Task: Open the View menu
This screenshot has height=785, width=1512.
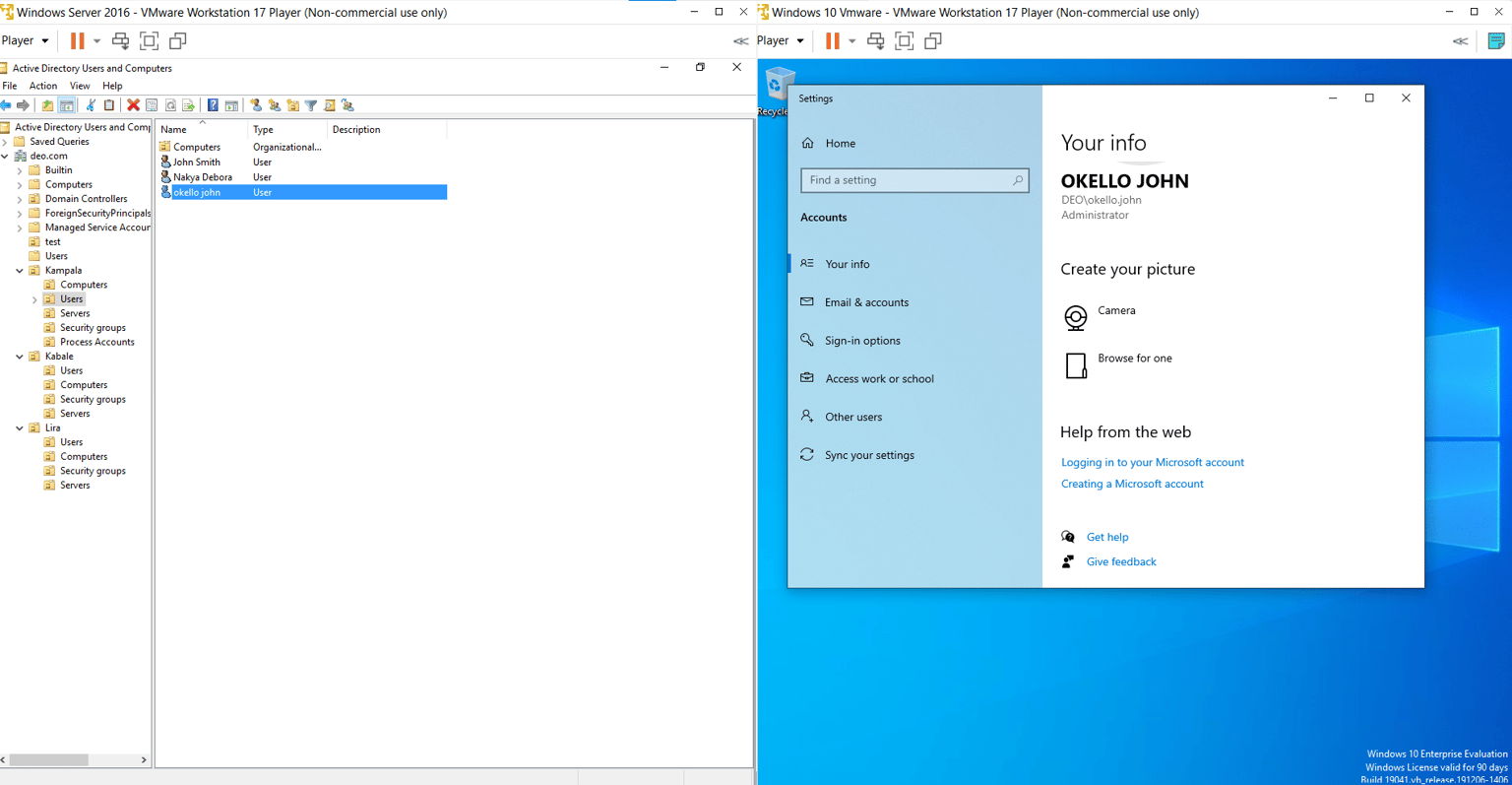Action: point(80,86)
